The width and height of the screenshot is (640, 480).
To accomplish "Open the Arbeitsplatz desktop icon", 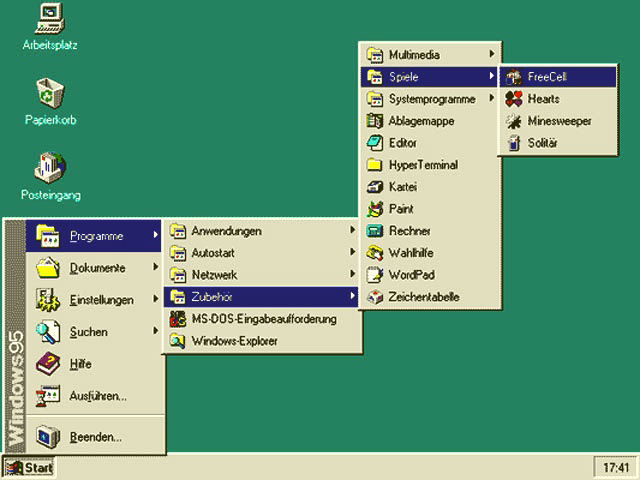I will click(x=50, y=18).
